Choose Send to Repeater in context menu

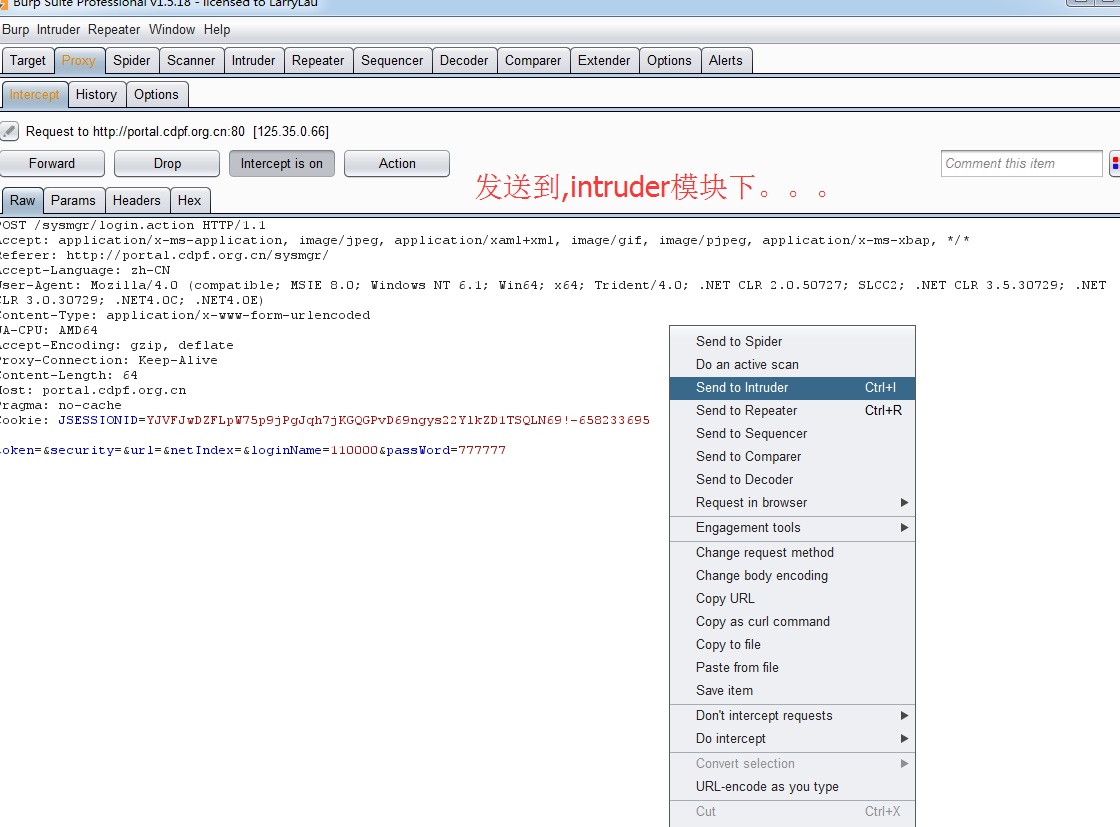click(x=792, y=411)
